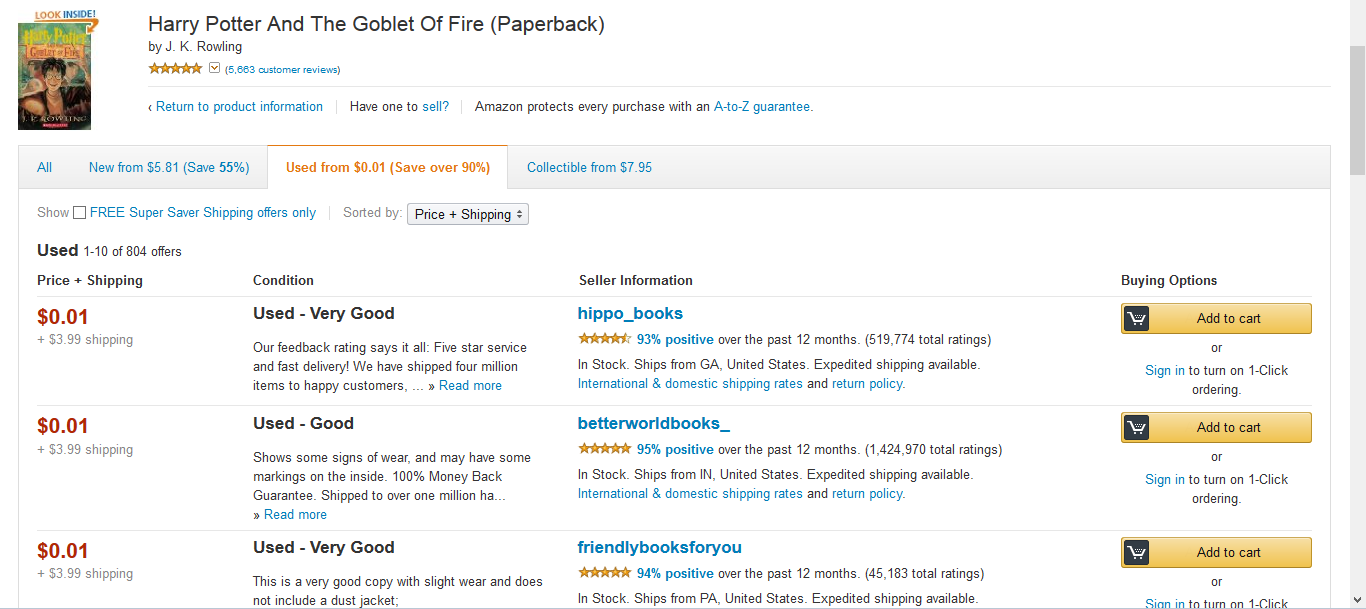1366x609 pixels.
Task: Click friendlybooksforyou star rating icon
Action: pyautogui.click(x=604, y=573)
